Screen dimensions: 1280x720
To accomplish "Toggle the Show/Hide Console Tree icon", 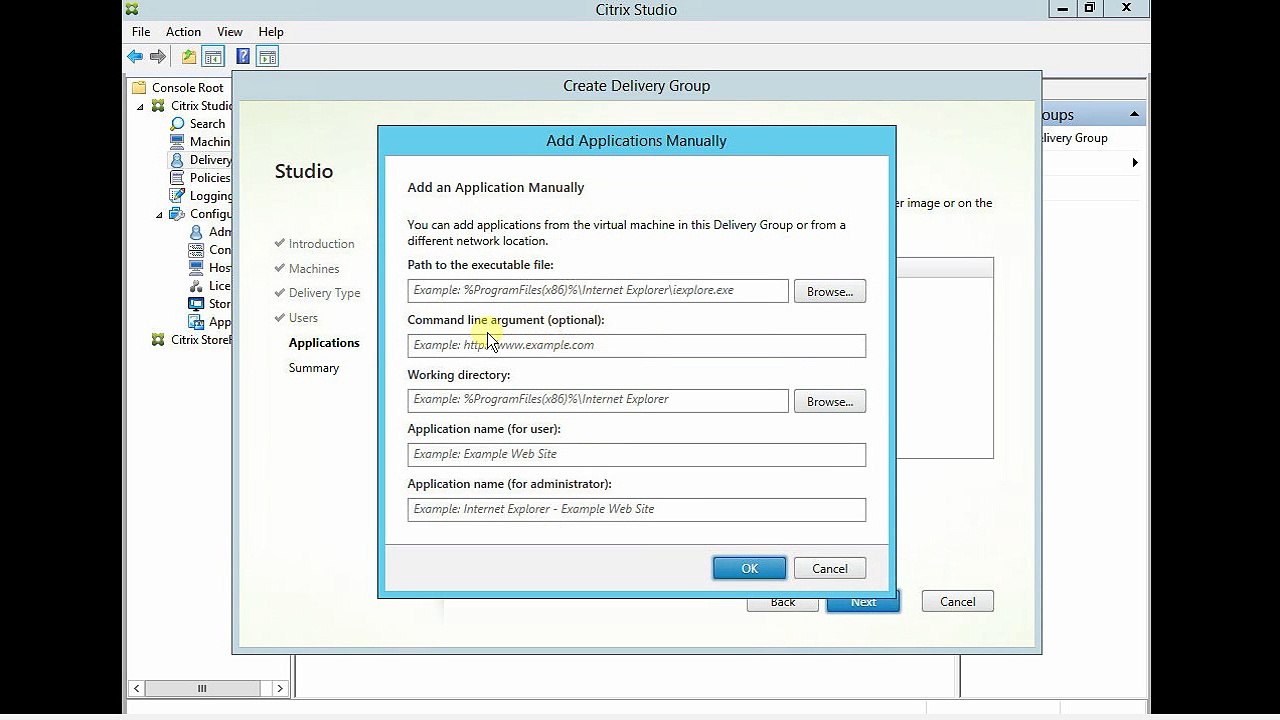I will point(212,57).
